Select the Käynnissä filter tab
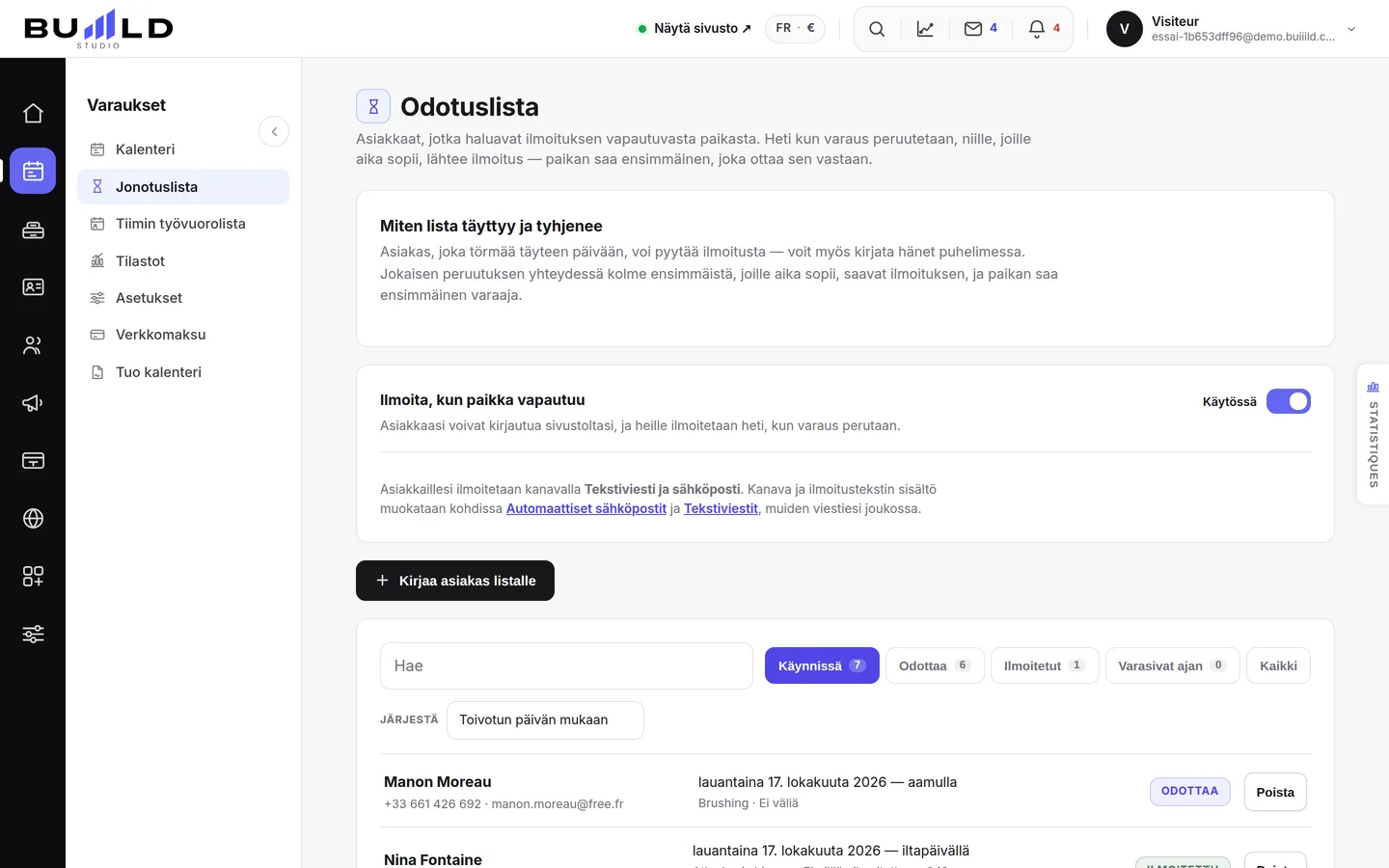Viewport: 1389px width, 868px height. tap(822, 665)
